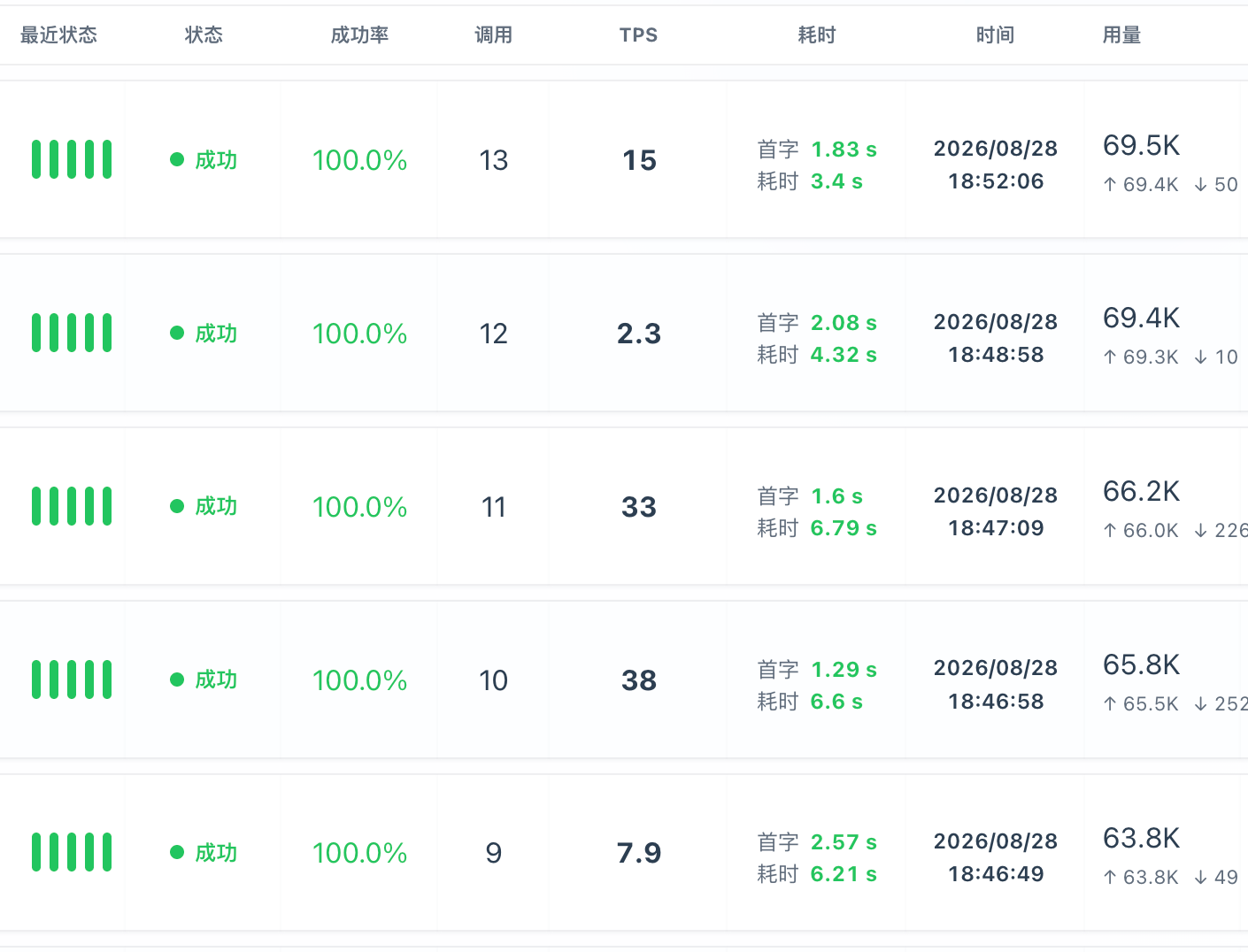The image size is (1248, 952).
Task: Open the row with 69.5K usage
Action: click(624, 159)
